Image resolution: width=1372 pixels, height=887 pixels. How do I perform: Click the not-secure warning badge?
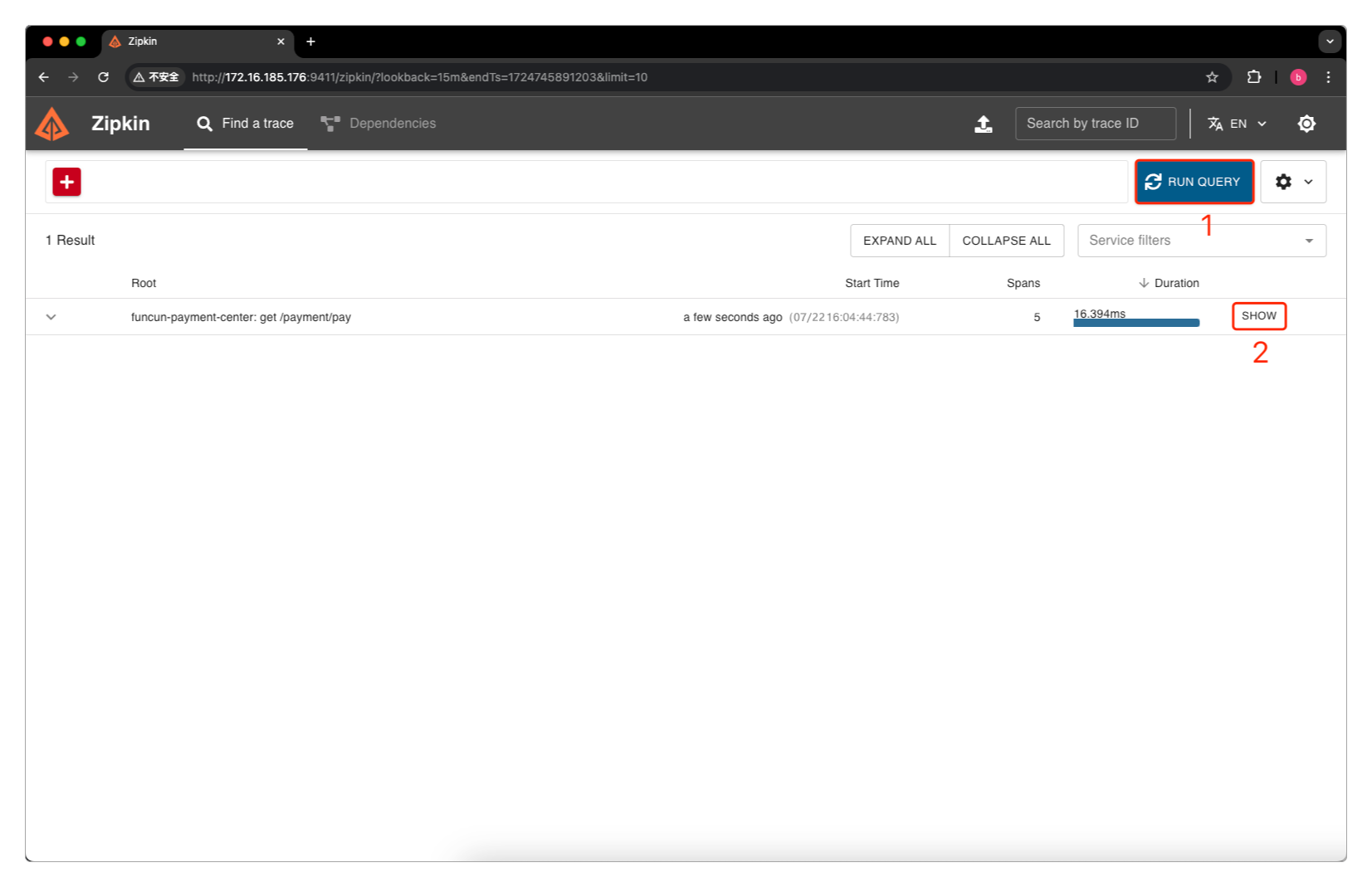coord(156,77)
